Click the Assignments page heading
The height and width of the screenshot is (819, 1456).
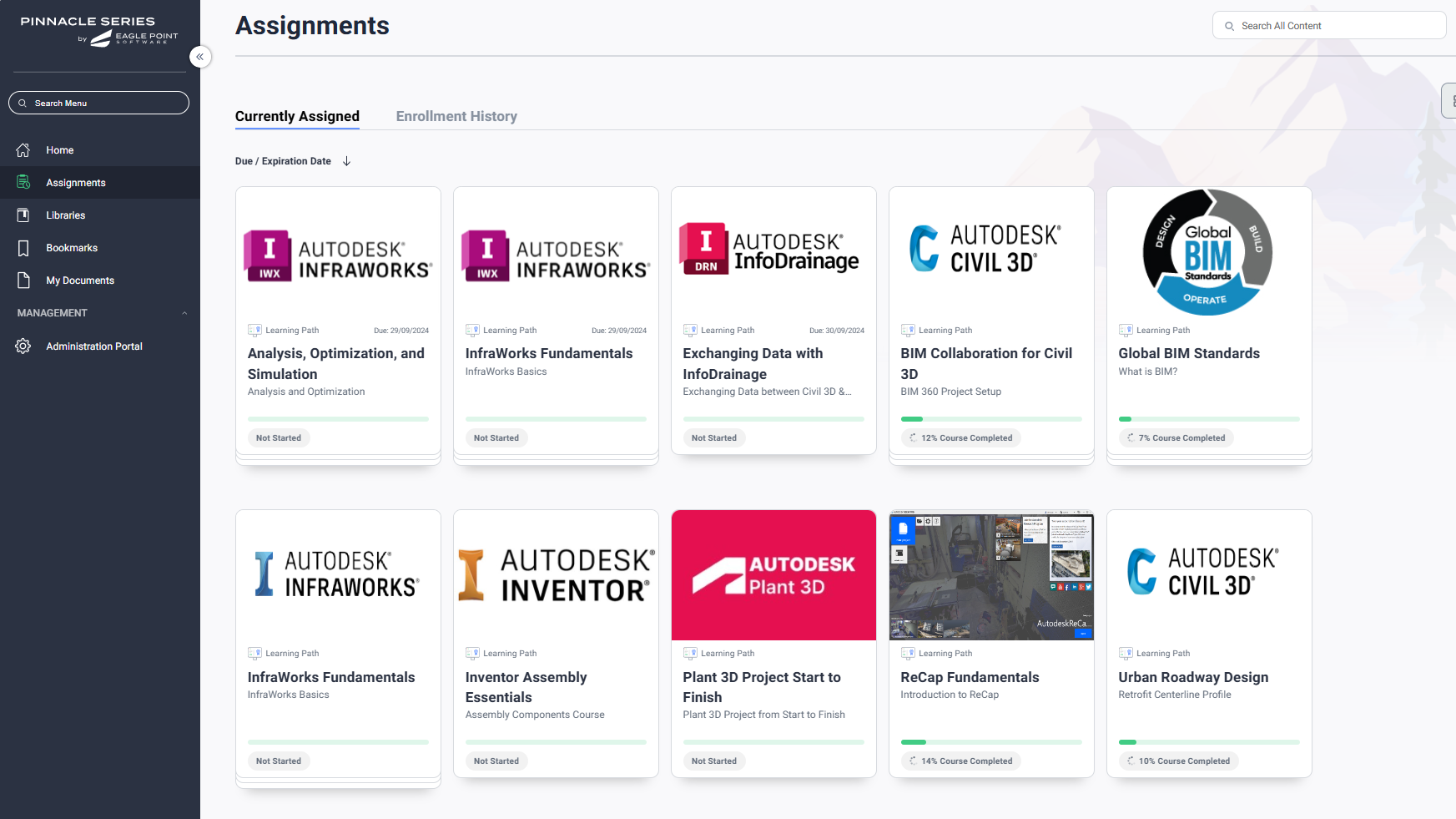pyautogui.click(x=312, y=26)
